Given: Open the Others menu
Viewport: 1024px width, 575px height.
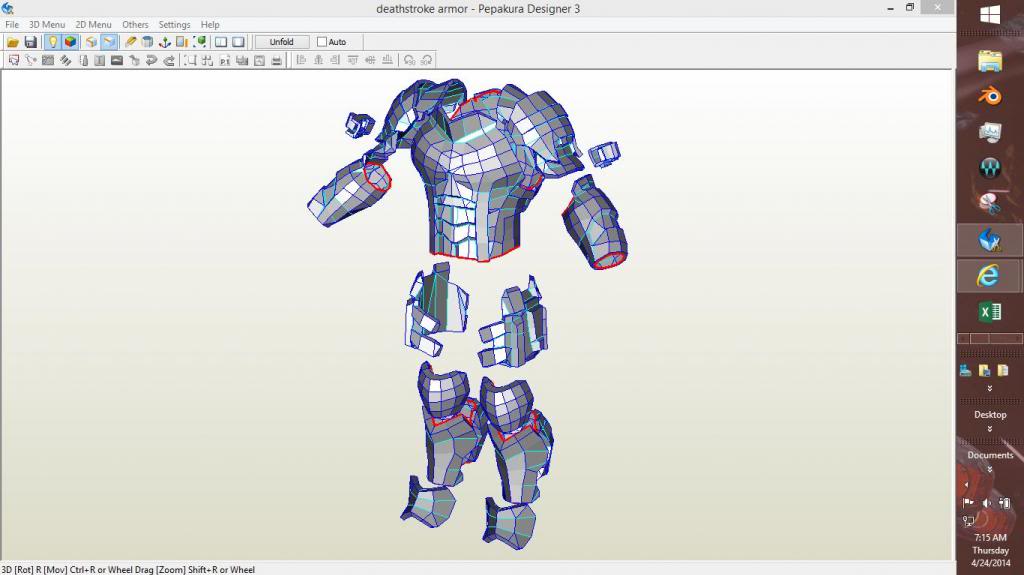Looking at the screenshot, I should point(135,24).
